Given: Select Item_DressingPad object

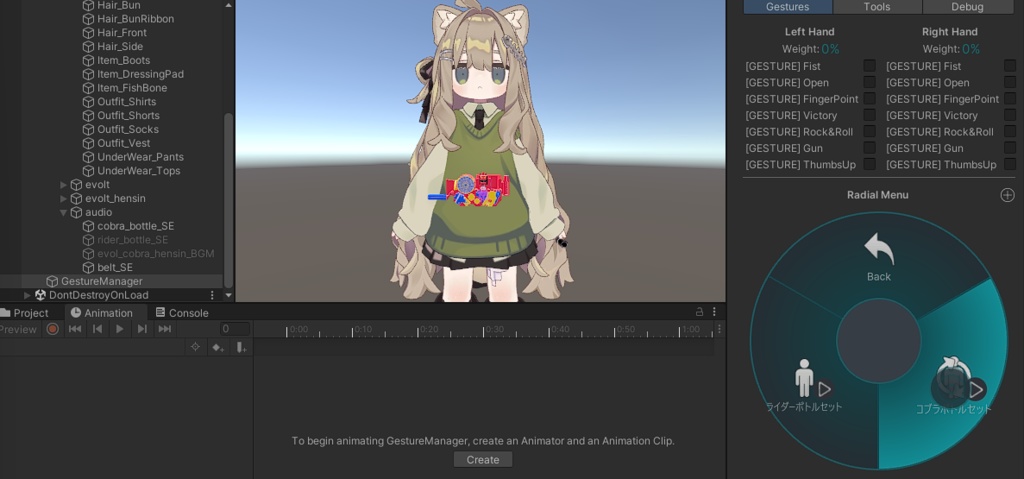Looking at the screenshot, I should pos(140,74).
